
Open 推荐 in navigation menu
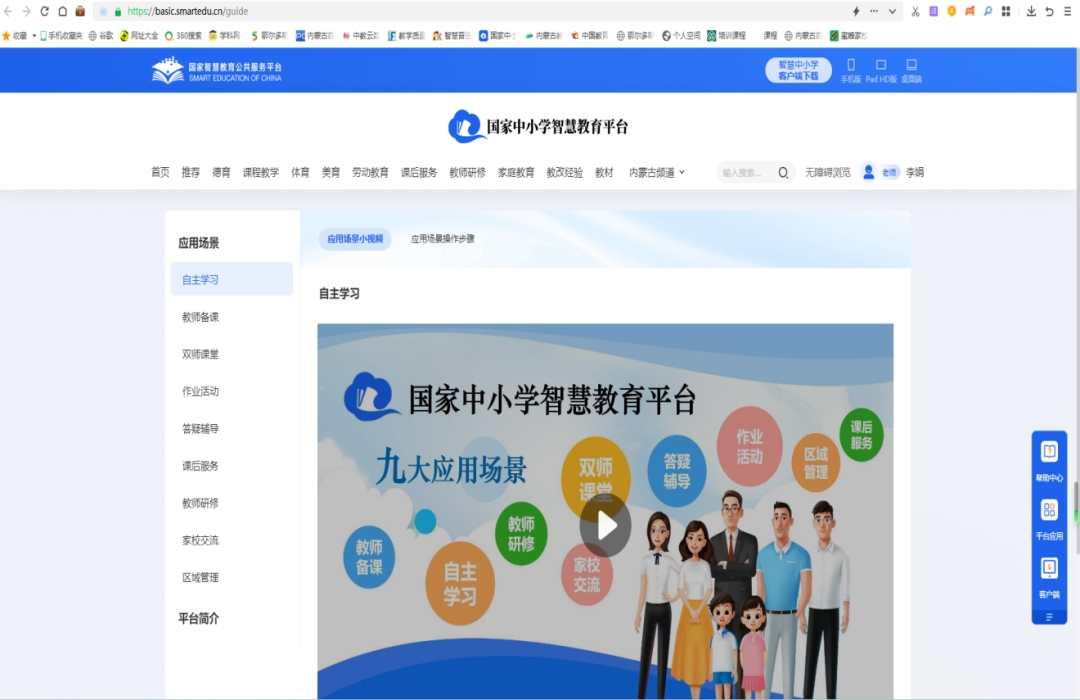pos(191,172)
